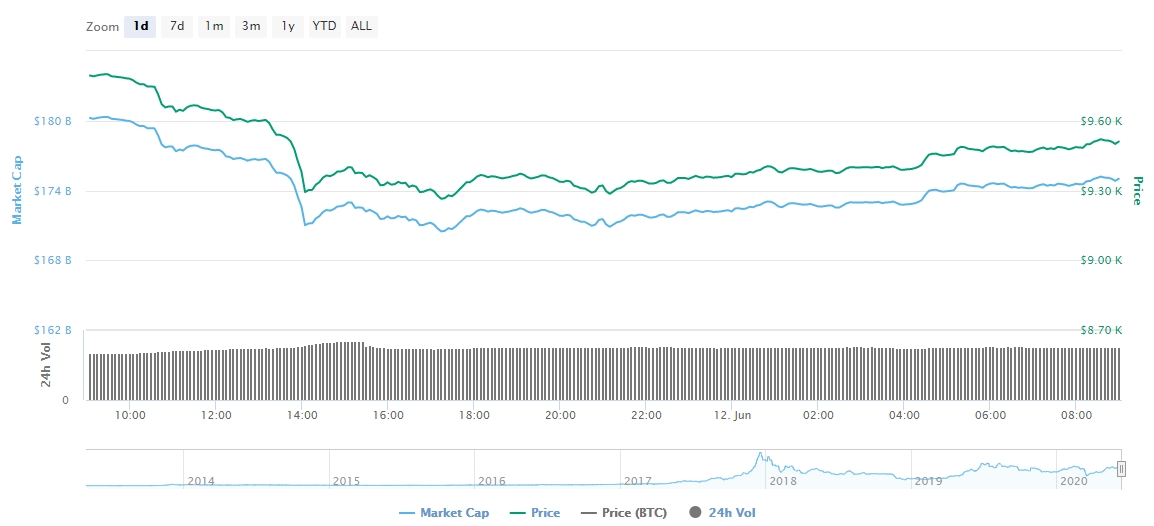This screenshot has height=526, width=1154.
Task: Click the 14:00 time axis label
Action: coord(302,415)
